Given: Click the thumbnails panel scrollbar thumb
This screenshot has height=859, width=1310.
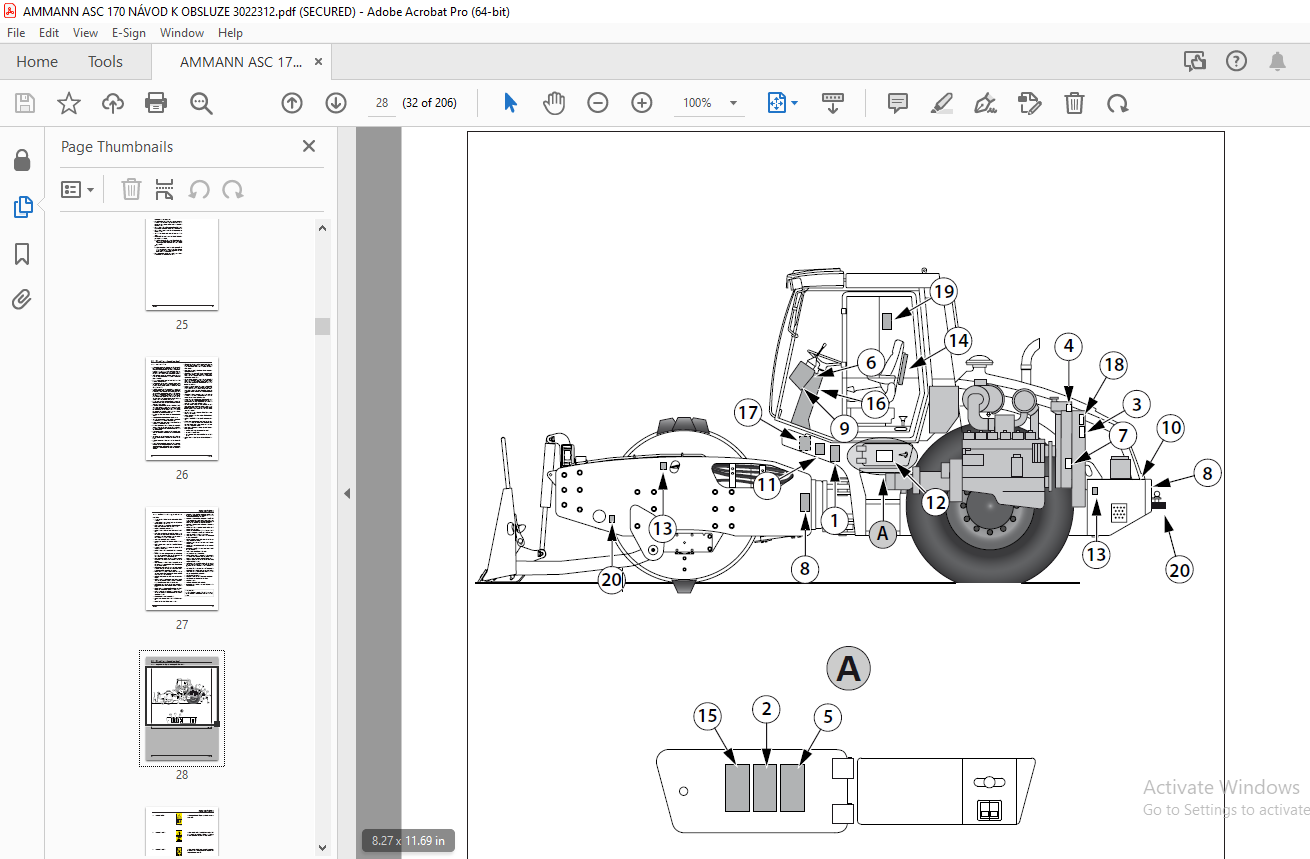Looking at the screenshot, I should tap(322, 326).
